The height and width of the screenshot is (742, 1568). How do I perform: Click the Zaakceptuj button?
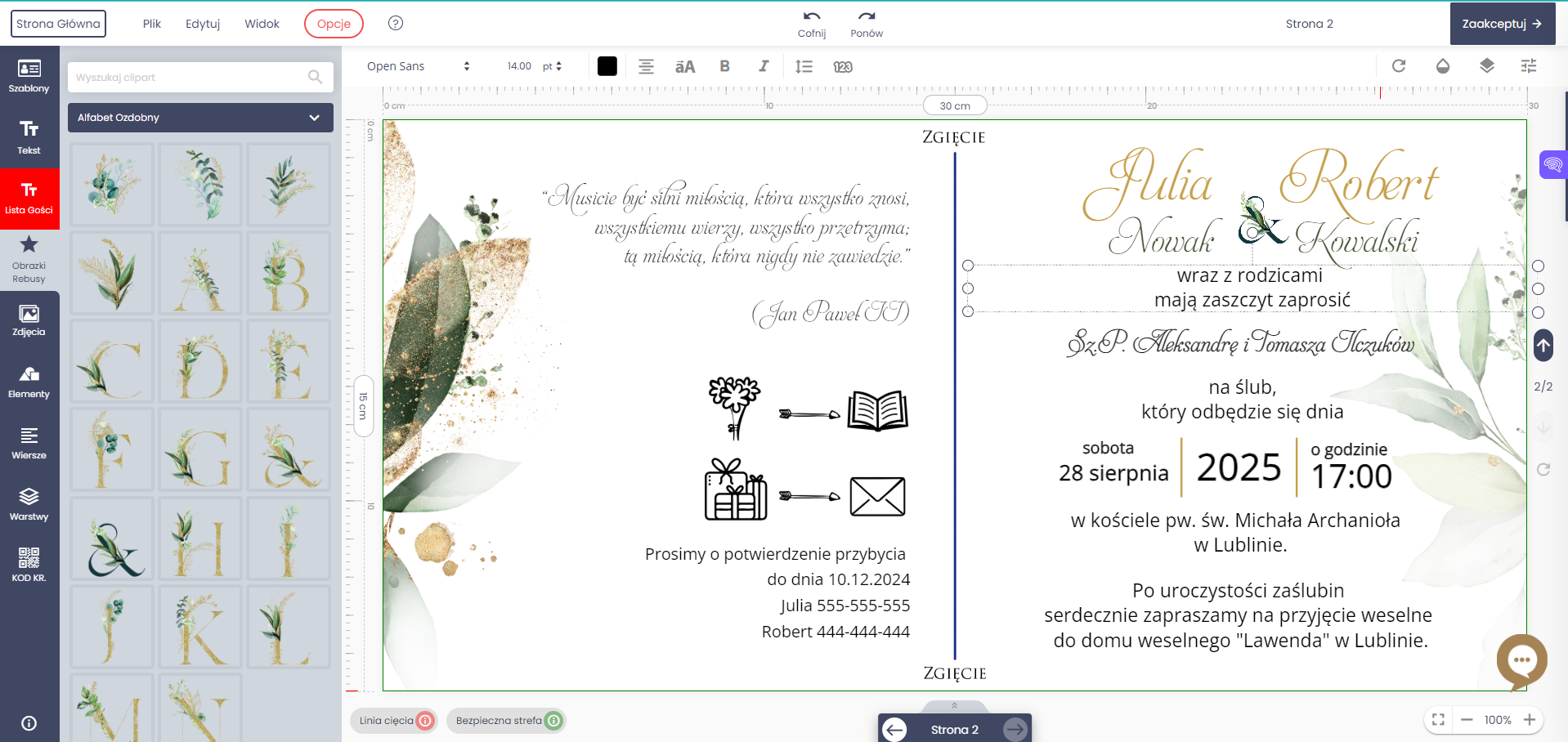click(1501, 24)
